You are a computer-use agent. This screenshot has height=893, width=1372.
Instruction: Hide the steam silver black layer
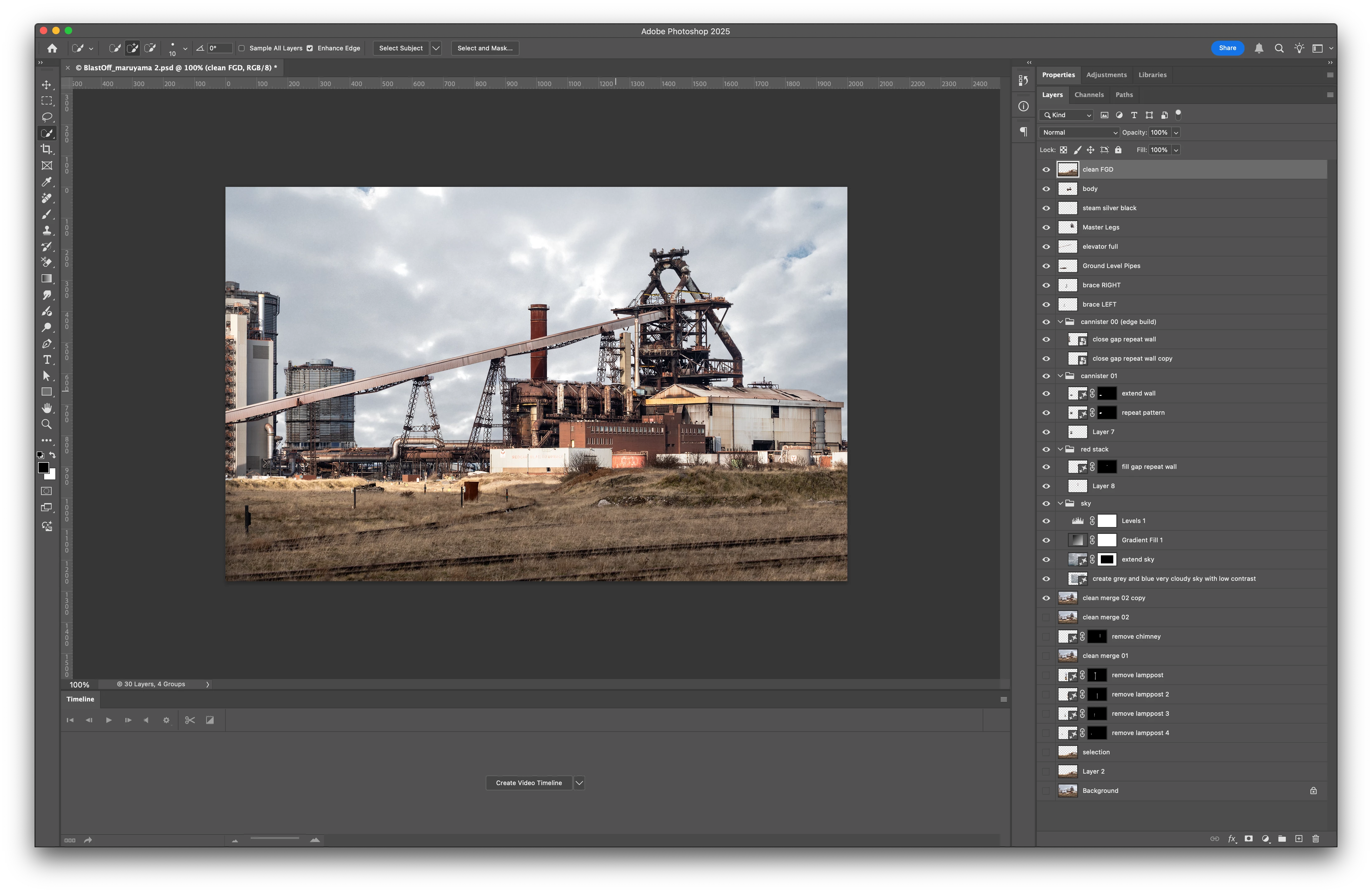pyautogui.click(x=1046, y=208)
